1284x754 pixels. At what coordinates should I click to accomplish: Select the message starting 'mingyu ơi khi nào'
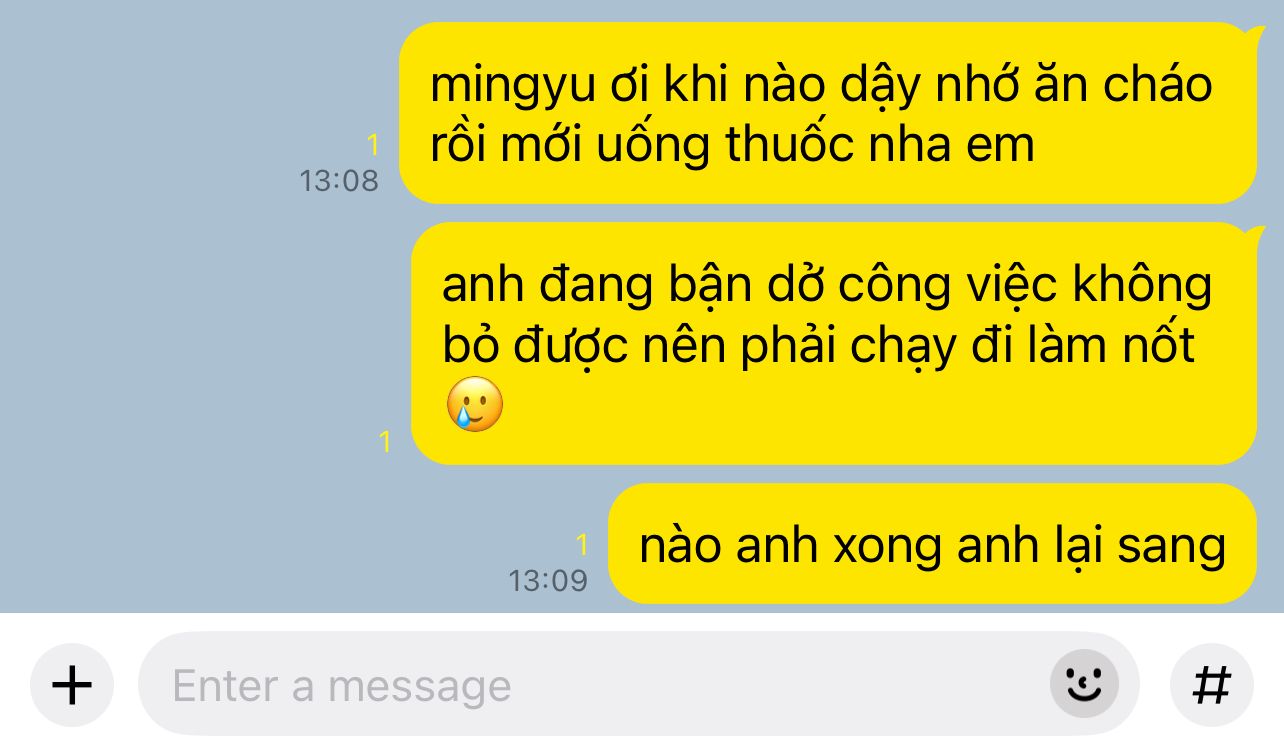tap(827, 113)
